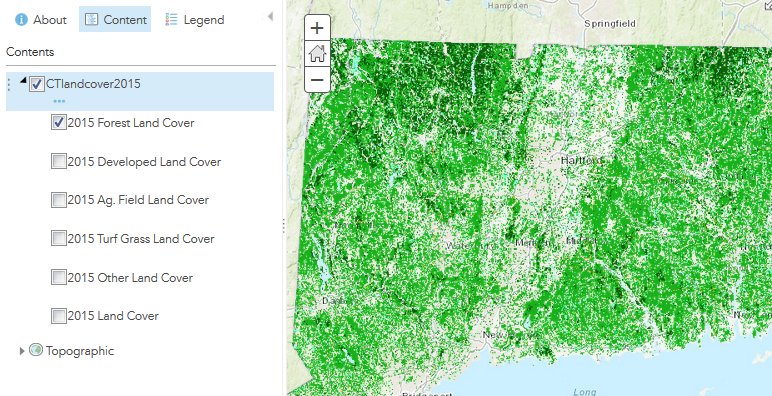Viewport: 772px width, 396px height.
Task: Enable 2015 Turf Grass Land Cover
Action: (59, 238)
